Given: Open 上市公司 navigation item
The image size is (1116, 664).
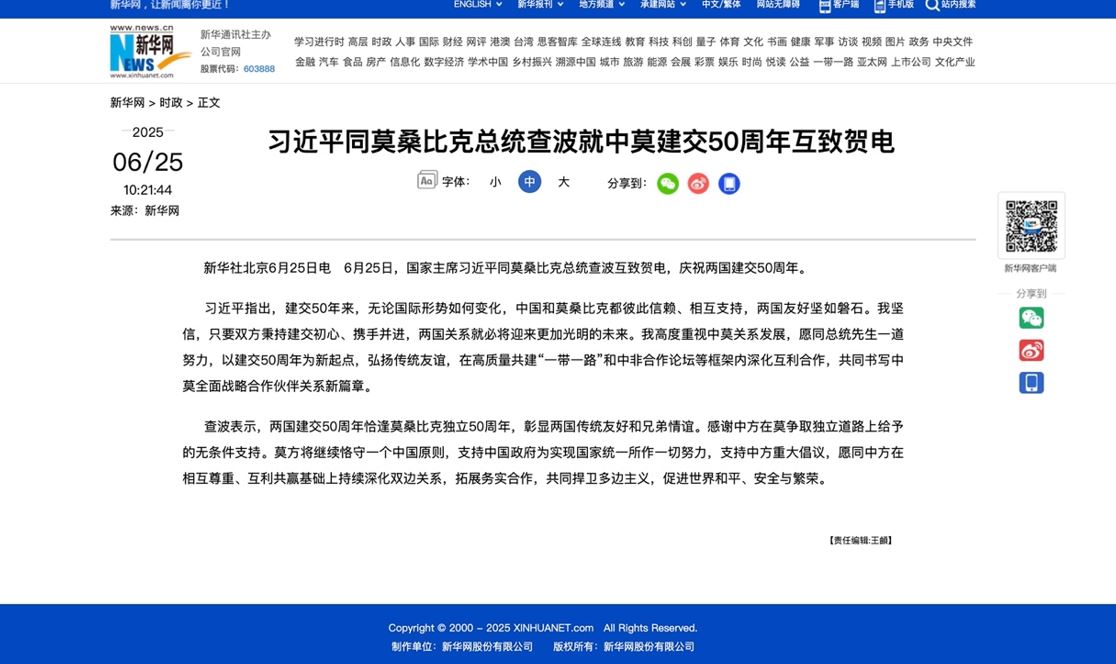Looking at the screenshot, I should pyautogui.click(x=911, y=62).
